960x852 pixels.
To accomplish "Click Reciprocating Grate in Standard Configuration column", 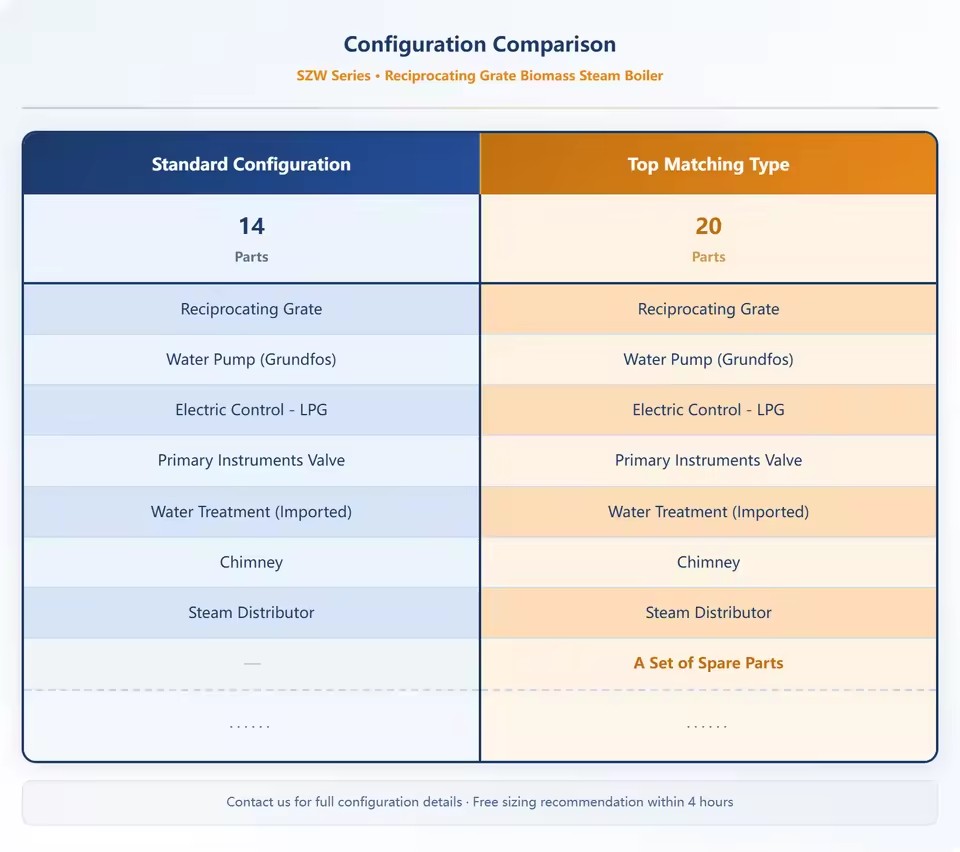I will [251, 309].
